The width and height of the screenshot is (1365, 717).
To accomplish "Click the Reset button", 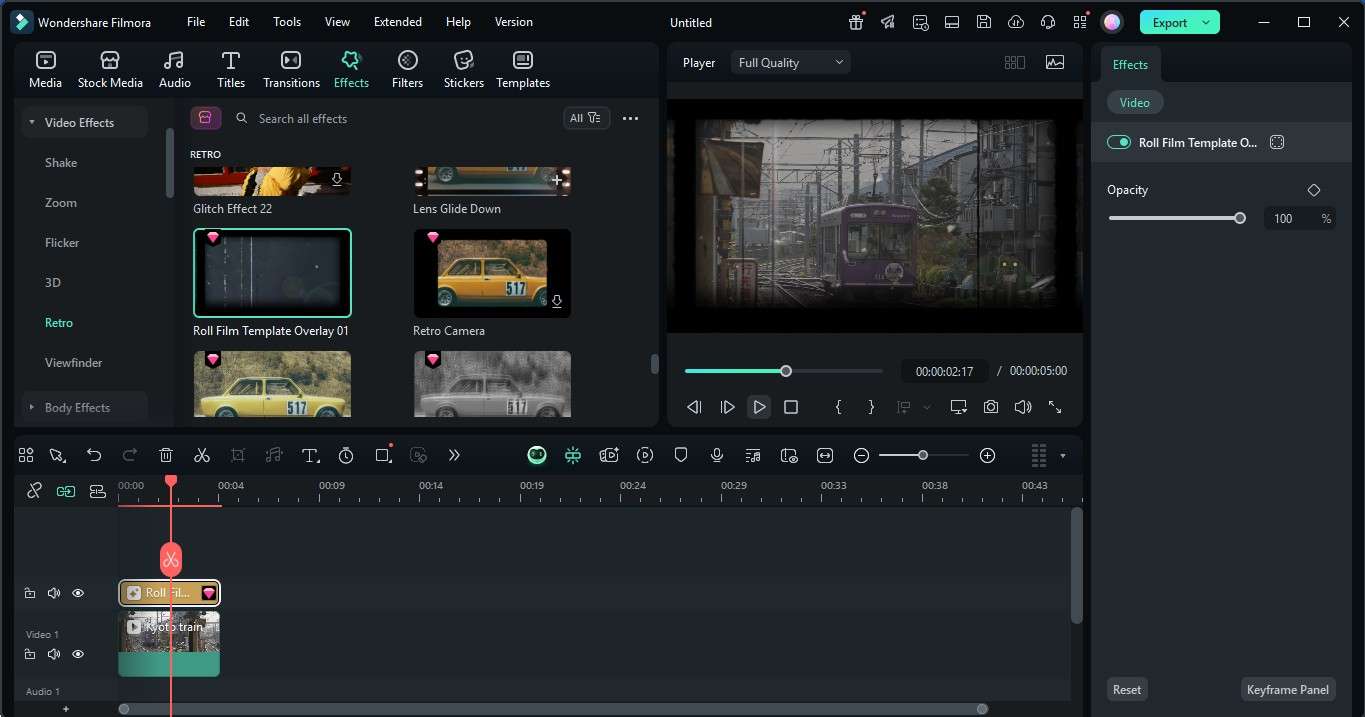I will (1127, 689).
